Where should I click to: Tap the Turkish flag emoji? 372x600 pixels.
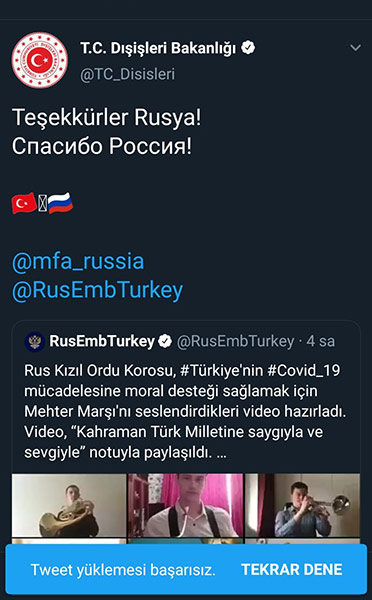point(24,203)
